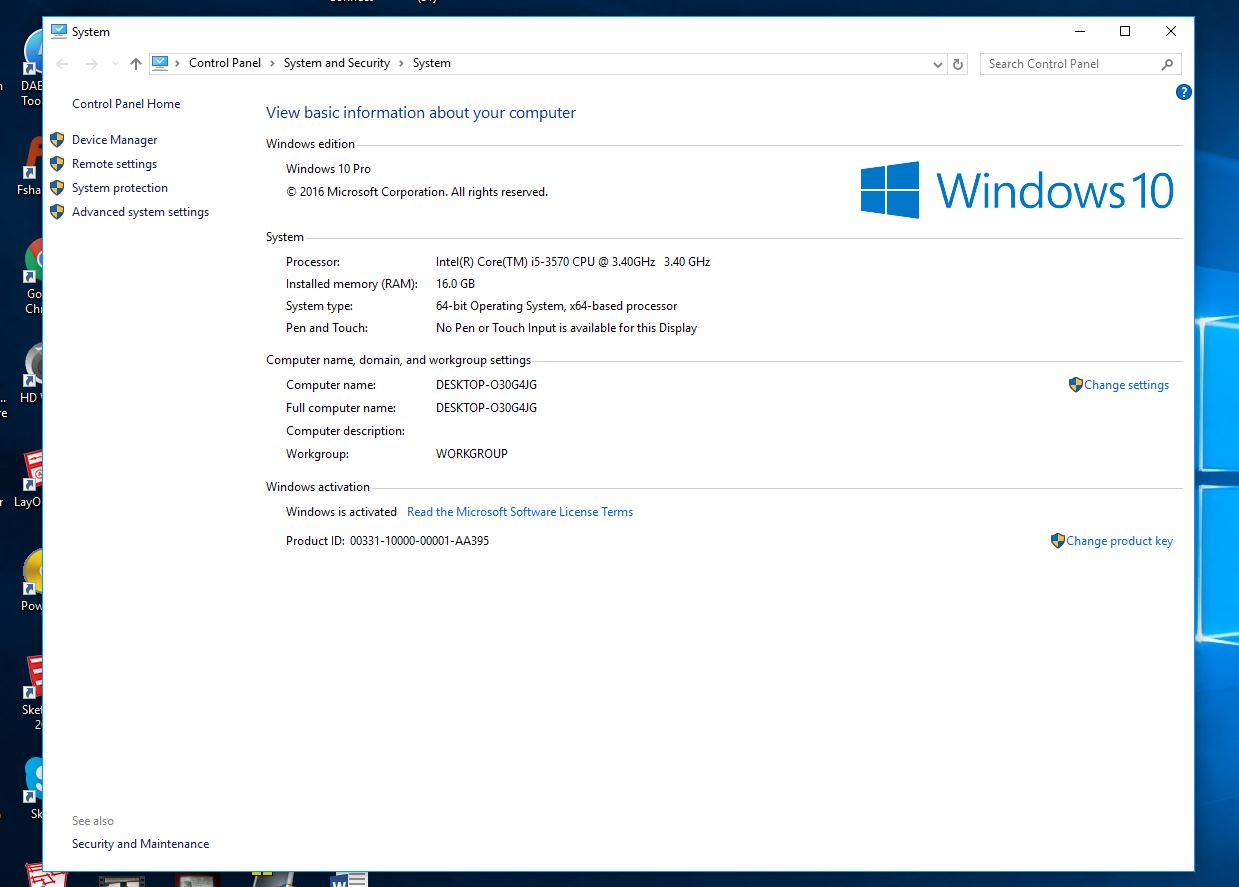Viewport: 1239px width, 887px height.
Task: Click the Forward navigation arrow
Action: tap(92, 64)
